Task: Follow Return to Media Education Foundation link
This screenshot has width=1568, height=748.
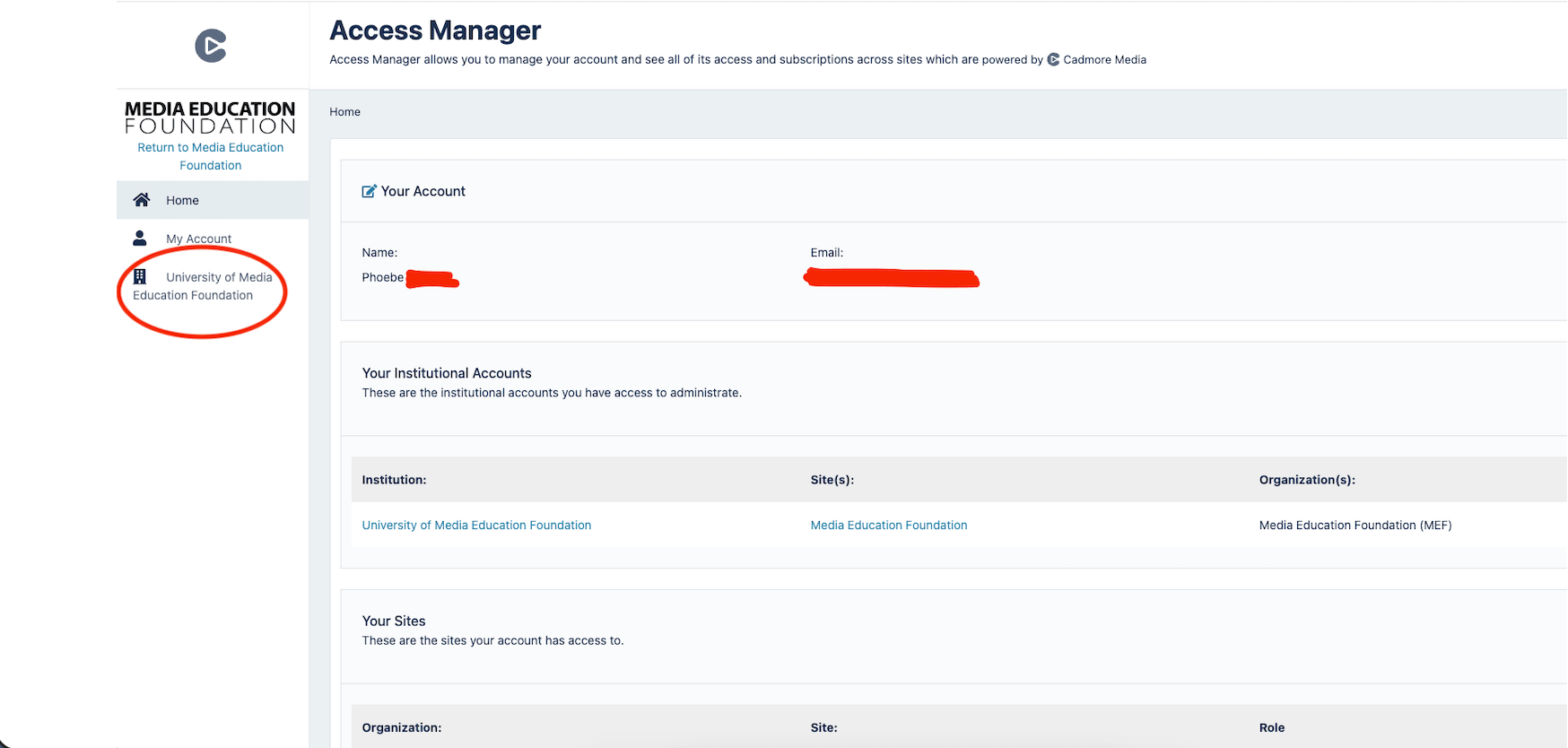Action: point(211,156)
